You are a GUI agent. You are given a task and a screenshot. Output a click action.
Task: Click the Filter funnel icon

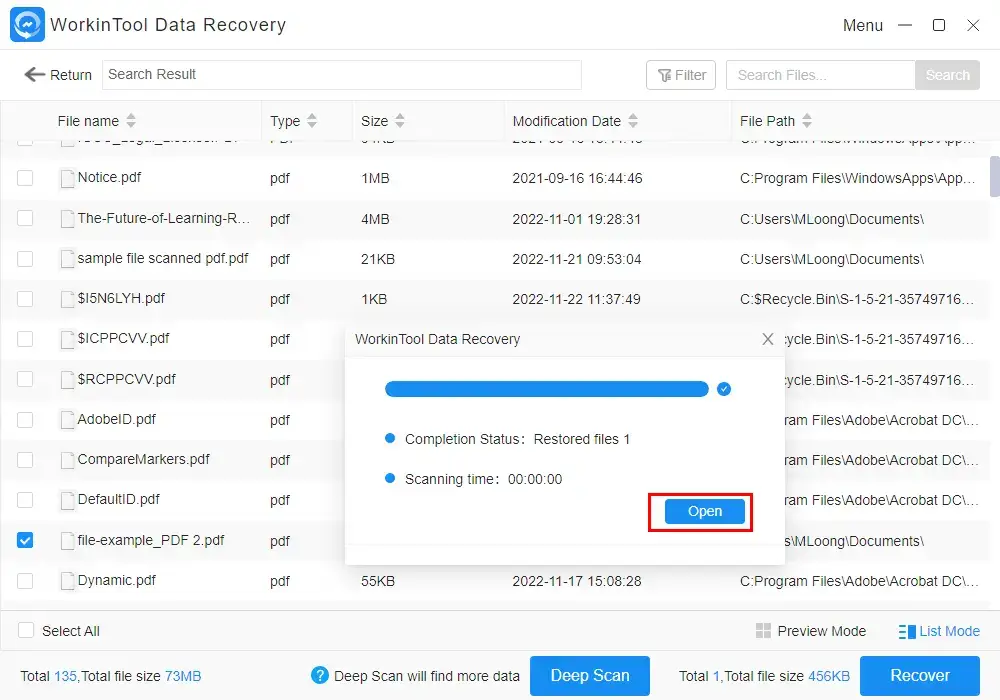tap(665, 76)
